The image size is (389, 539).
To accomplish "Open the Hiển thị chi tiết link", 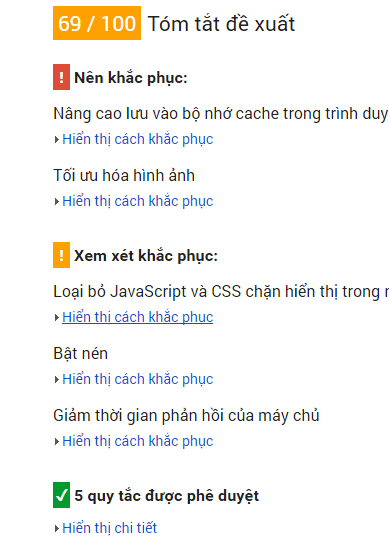I will [x=110, y=528].
